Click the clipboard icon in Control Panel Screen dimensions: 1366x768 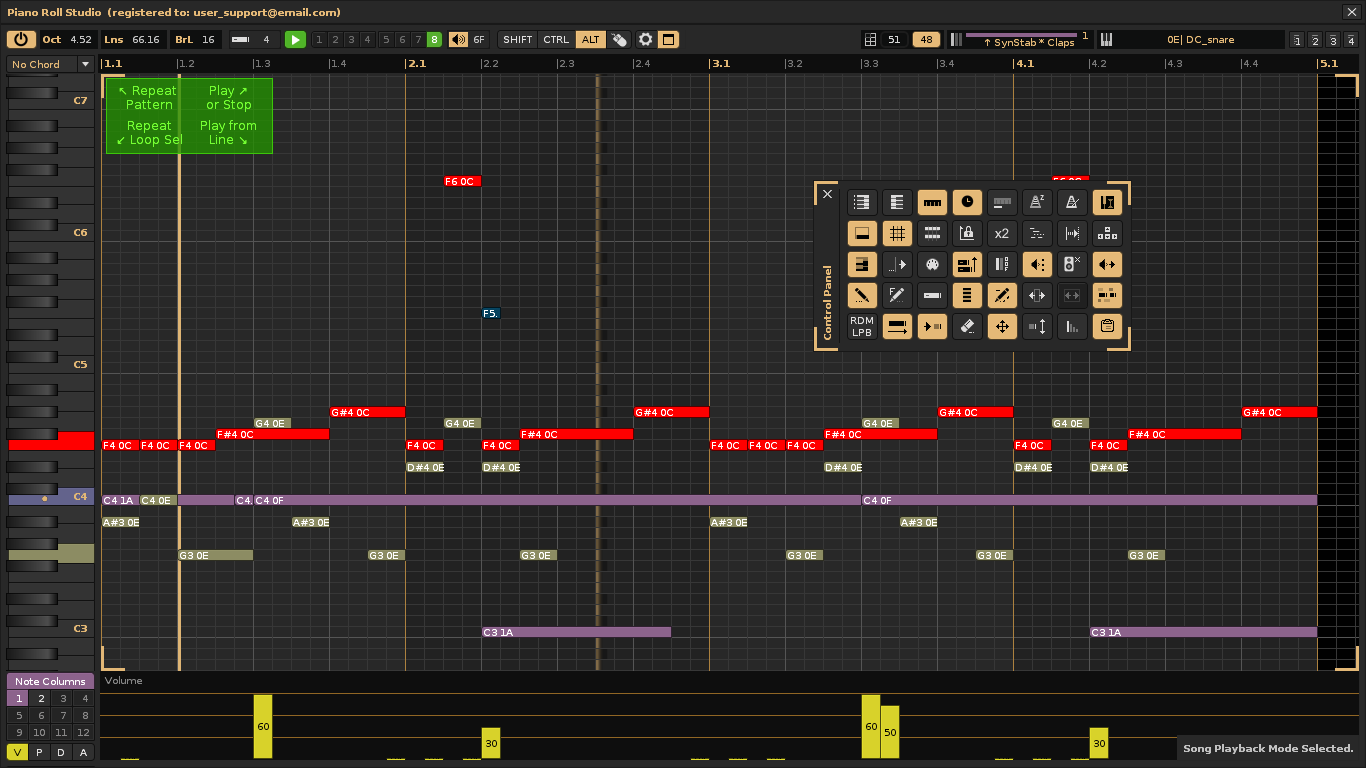point(1107,327)
